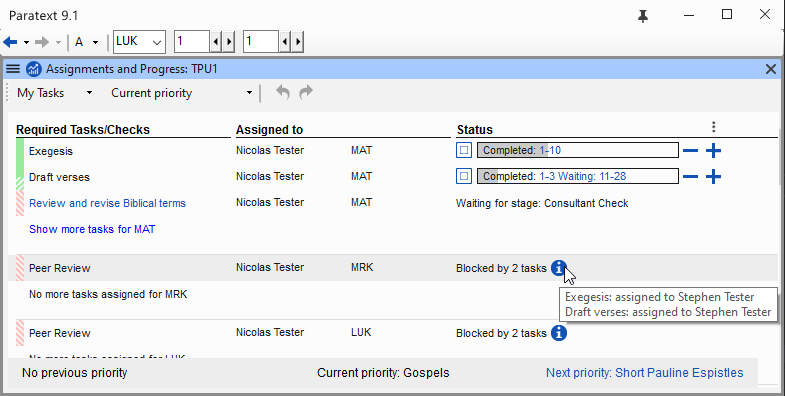This screenshot has height=396, width=785.
Task: Click the Exegesis progress bar
Action: (x=578, y=150)
